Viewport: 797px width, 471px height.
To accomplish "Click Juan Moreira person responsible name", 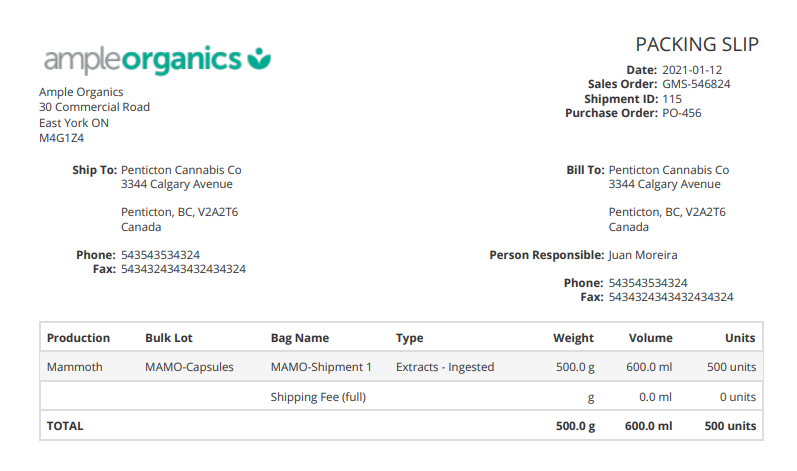I will 643,255.
